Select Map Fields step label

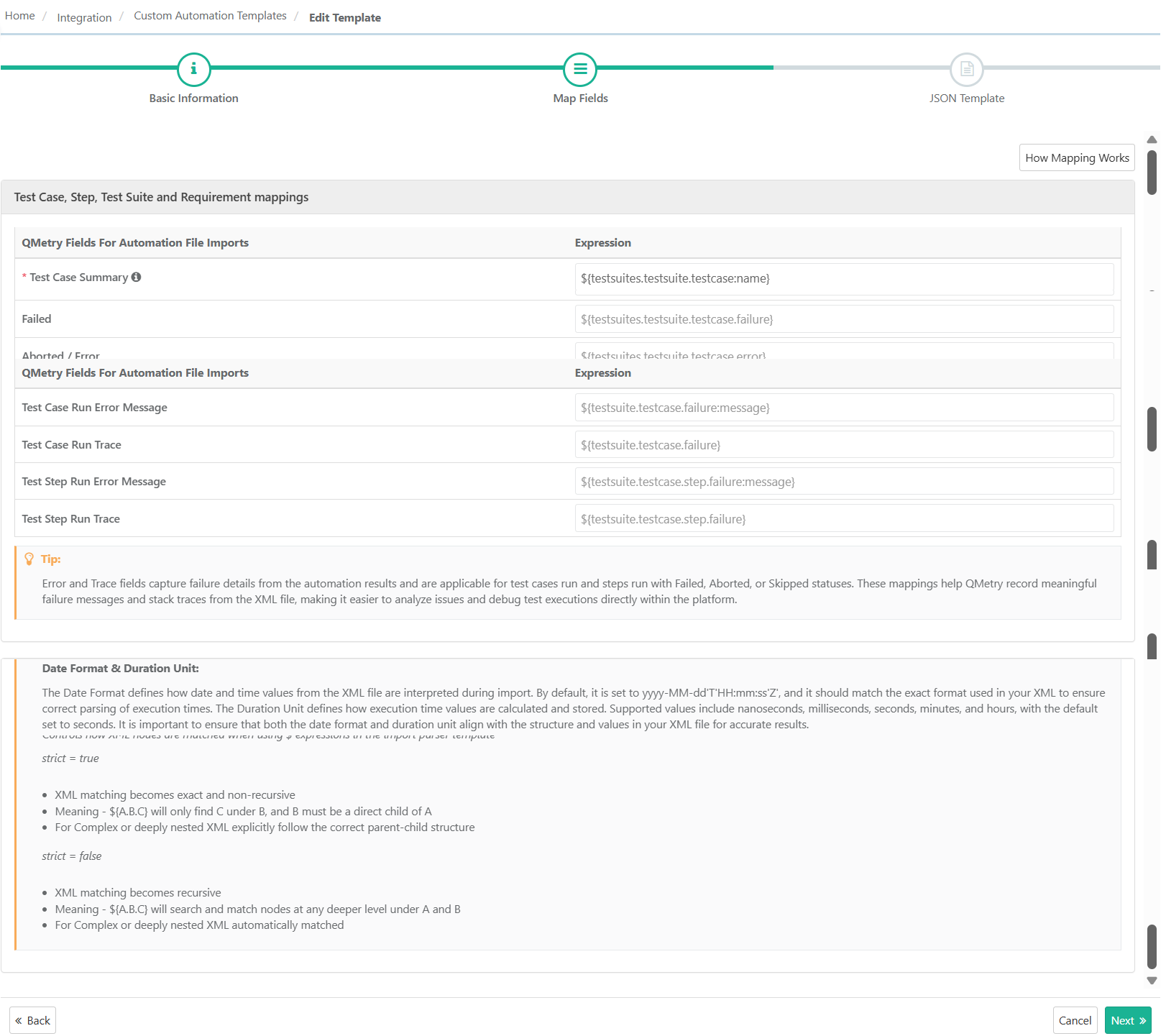coord(580,98)
